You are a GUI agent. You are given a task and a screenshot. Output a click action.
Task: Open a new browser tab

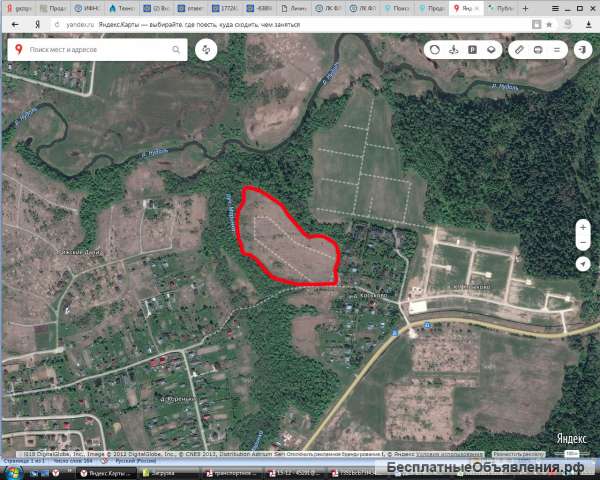click(525, 8)
